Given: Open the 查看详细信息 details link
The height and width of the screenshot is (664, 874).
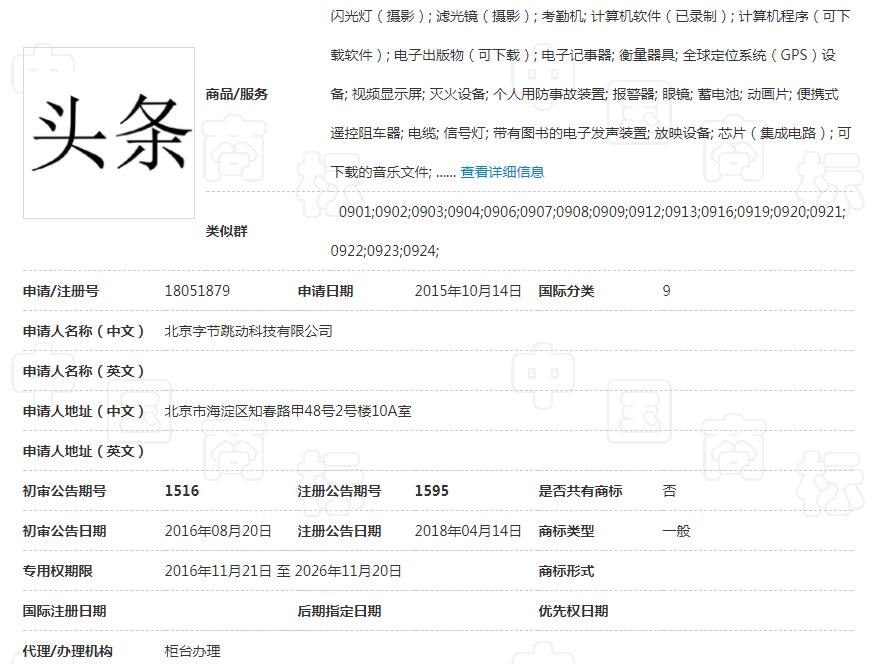Looking at the screenshot, I should [501, 171].
